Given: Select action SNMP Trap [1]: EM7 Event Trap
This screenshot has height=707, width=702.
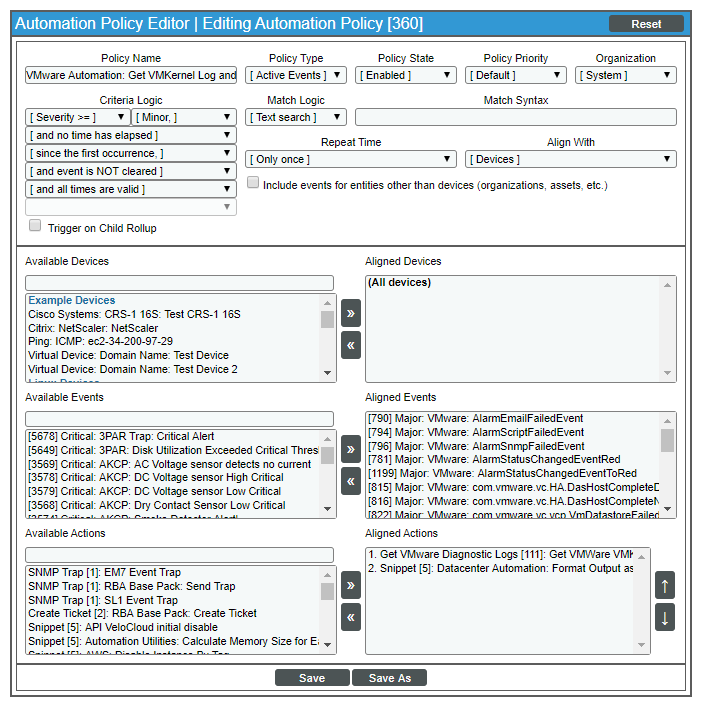Looking at the screenshot, I should [104, 573].
